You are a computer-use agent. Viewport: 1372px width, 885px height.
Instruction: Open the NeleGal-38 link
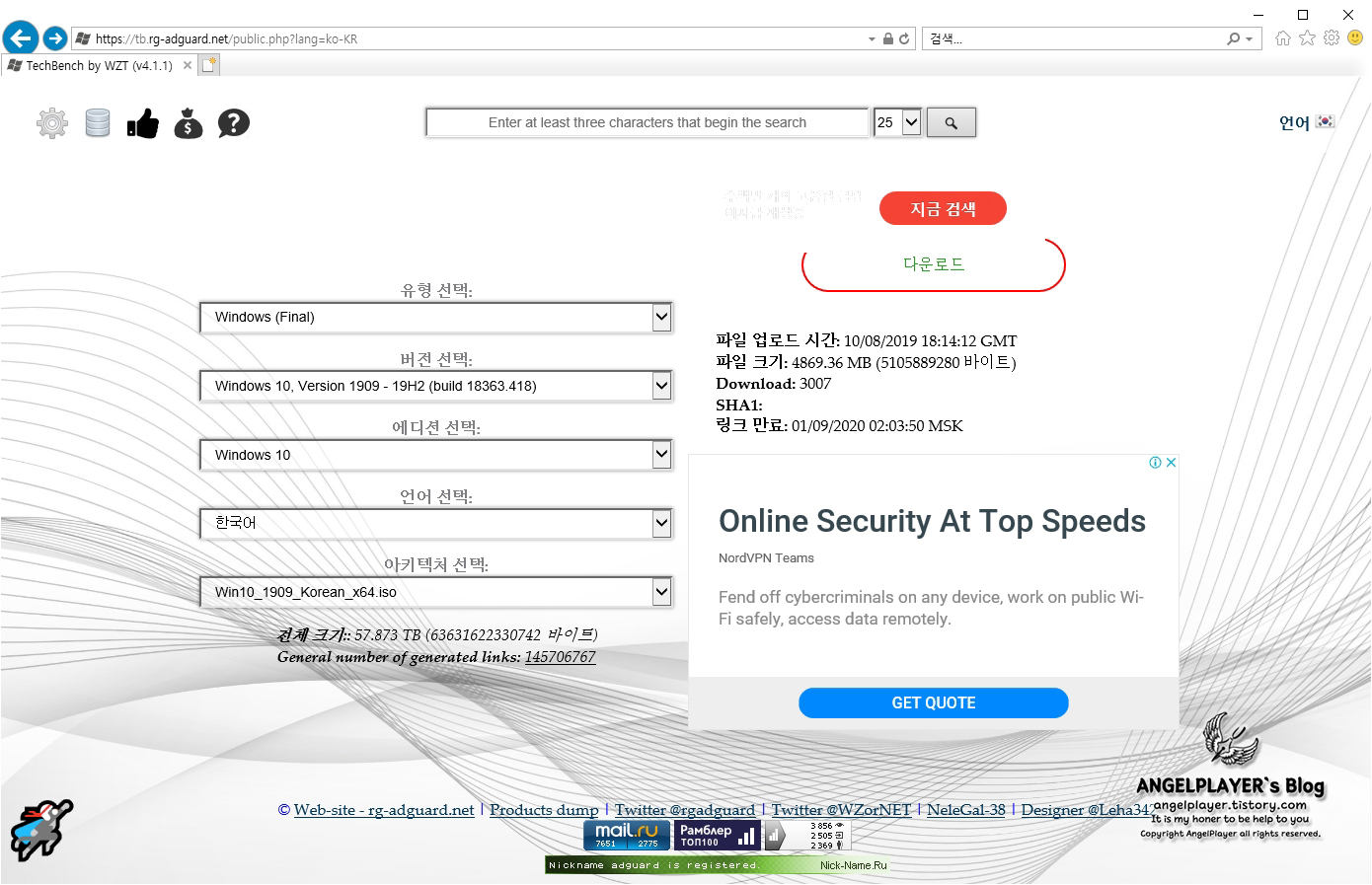tap(966, 810)
